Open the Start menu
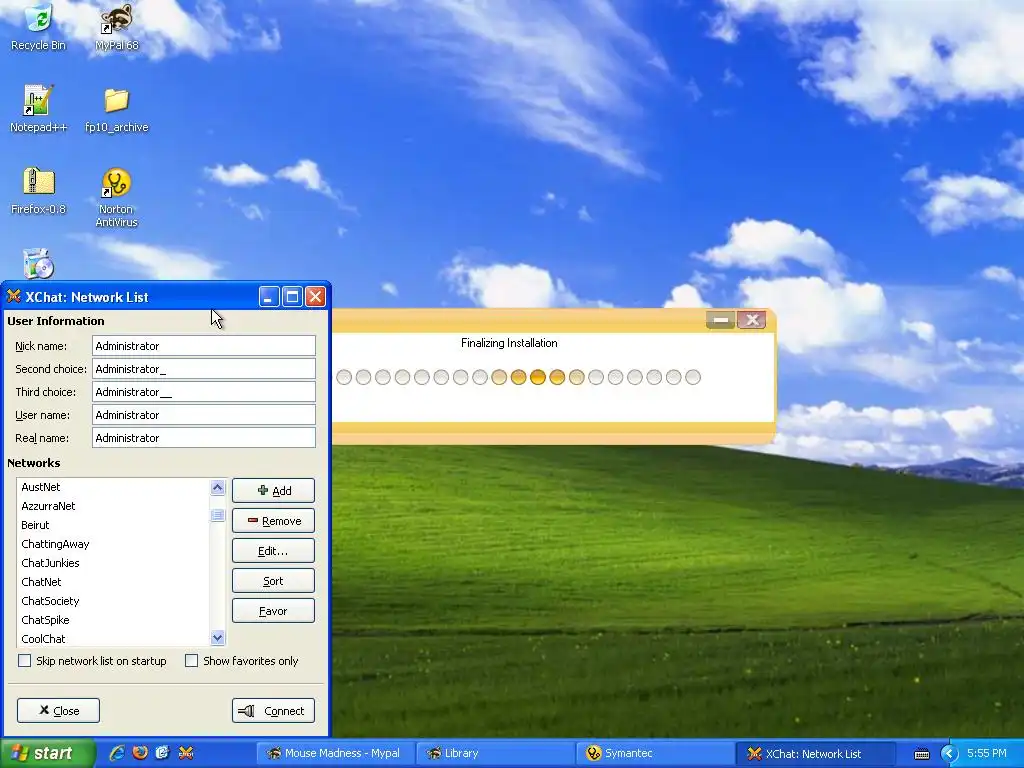The width and height of the screenshot is (1024, 768). point(48,753)
